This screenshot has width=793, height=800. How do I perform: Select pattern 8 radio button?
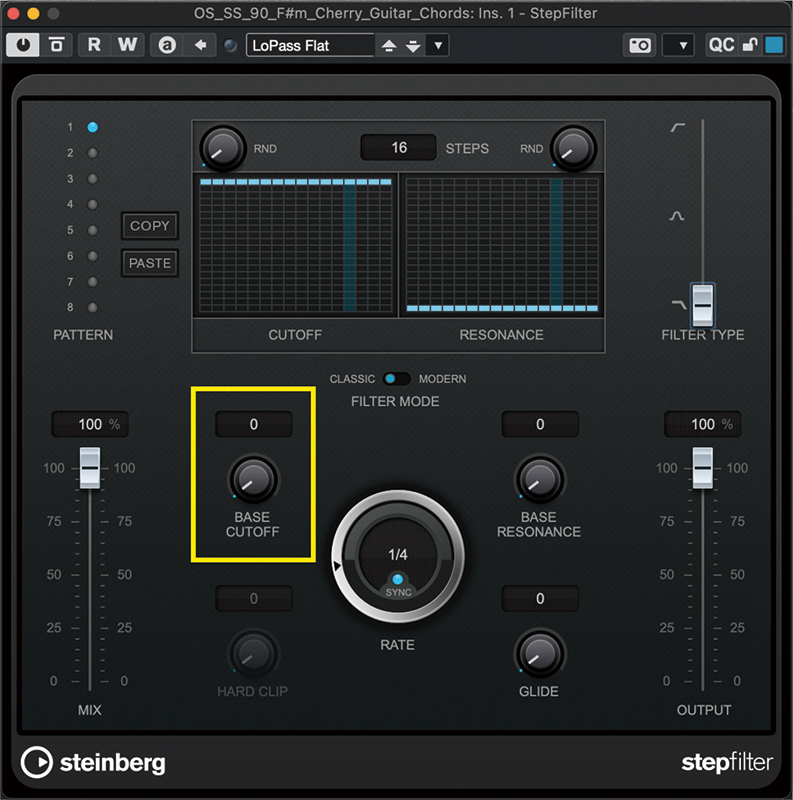(92, 307)
